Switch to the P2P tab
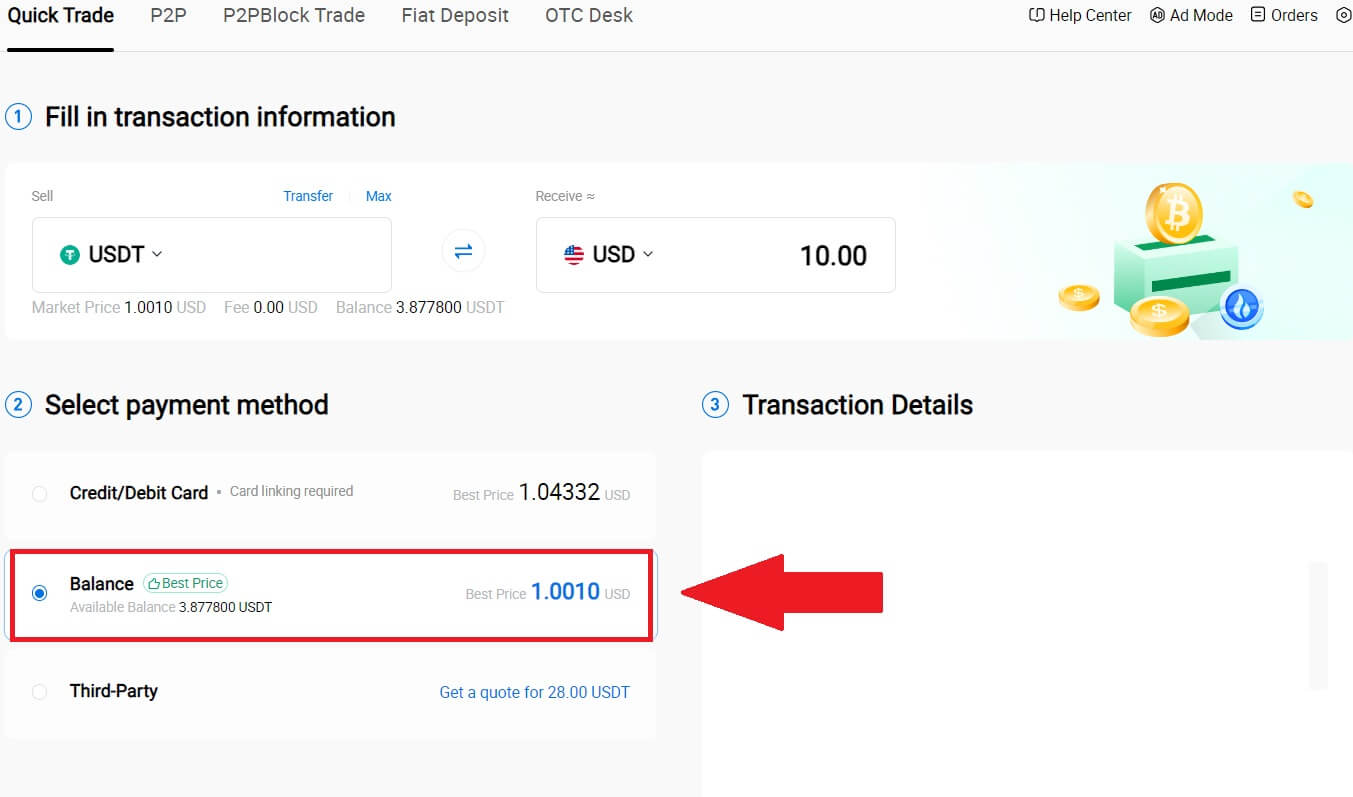 pos(167,15)
